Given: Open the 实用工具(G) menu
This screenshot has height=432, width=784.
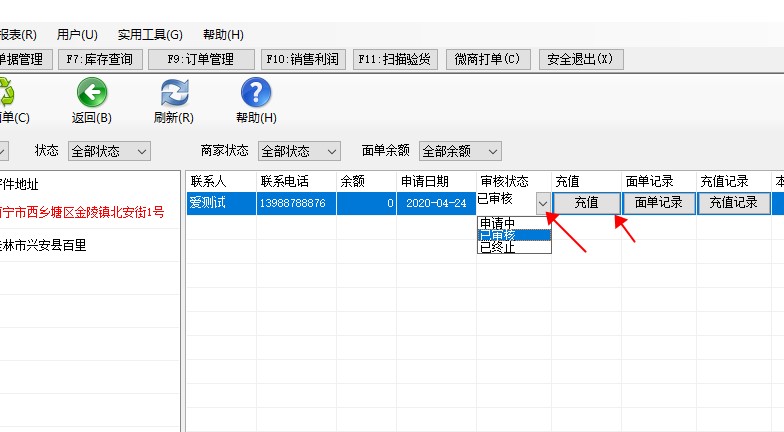Looking at the screenshot, I should click(150, 35).
